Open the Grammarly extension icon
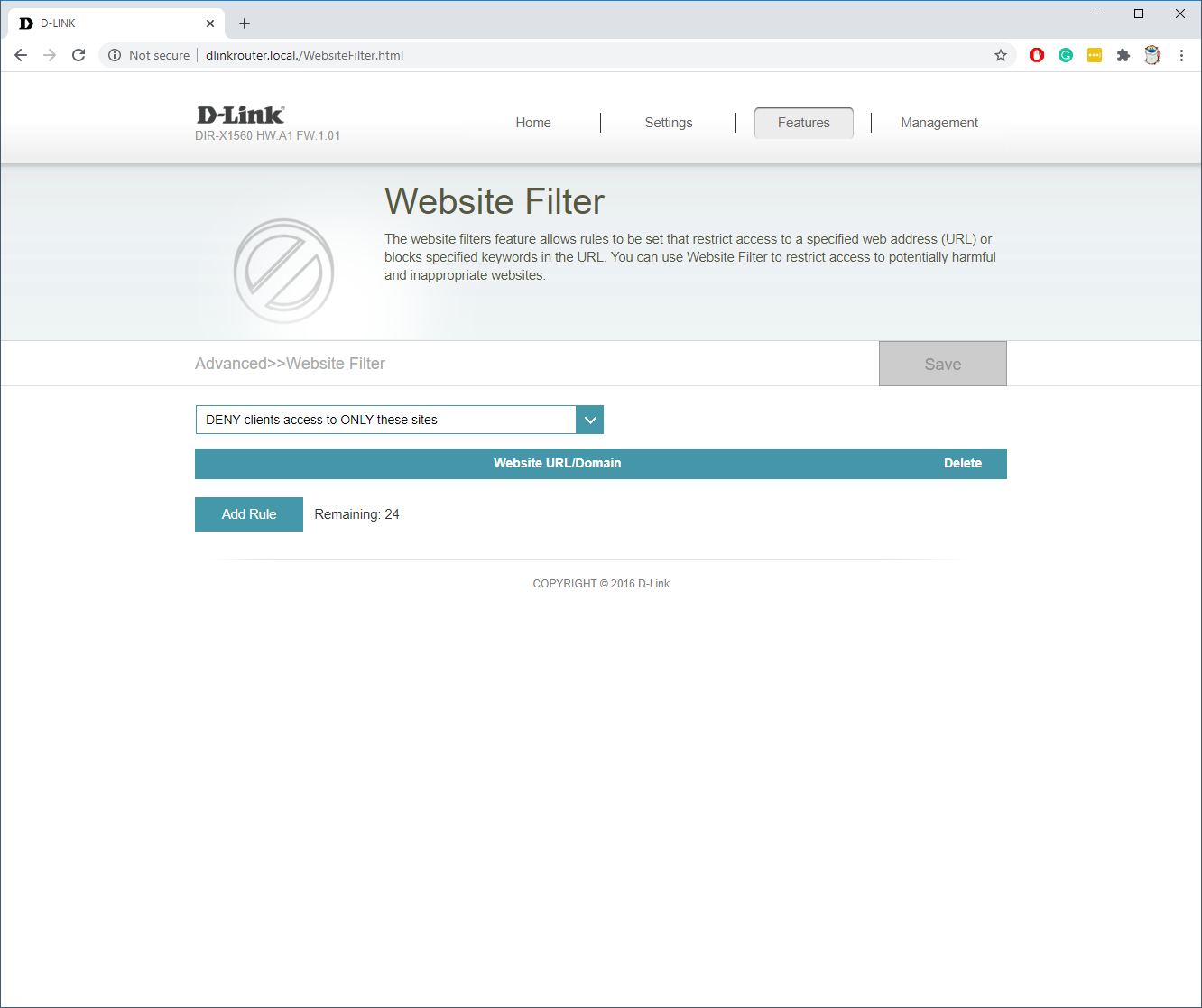 1066,55
